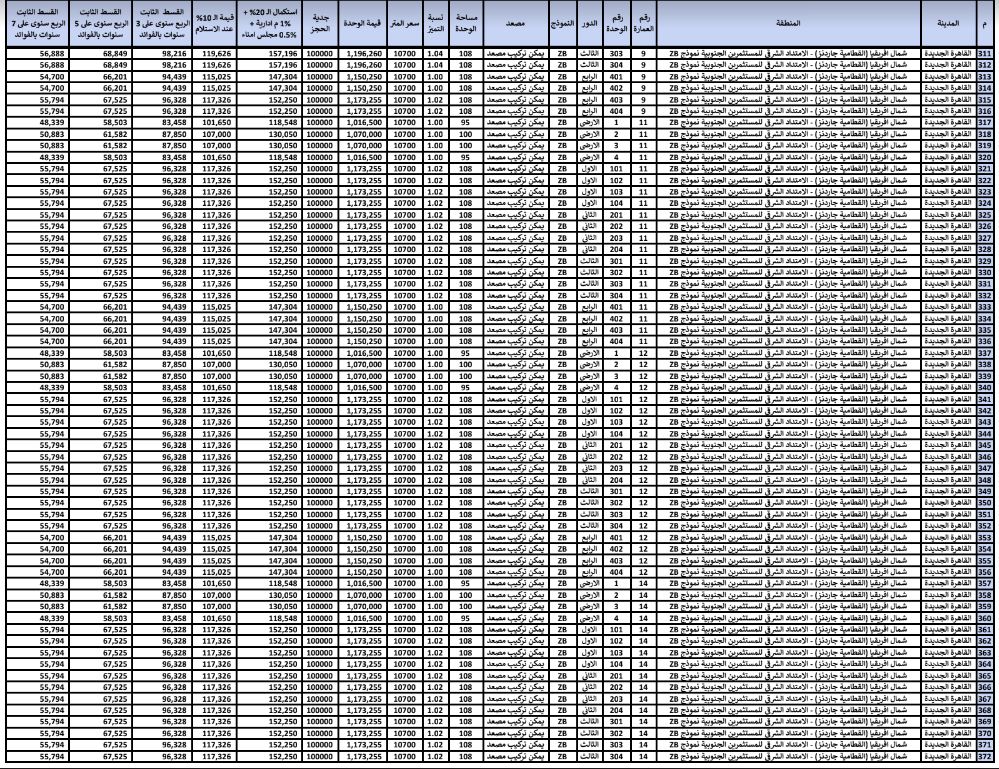This screenshot has height=769, width=999.
Task: Click the مصعد column header
Action: [515, 22]
